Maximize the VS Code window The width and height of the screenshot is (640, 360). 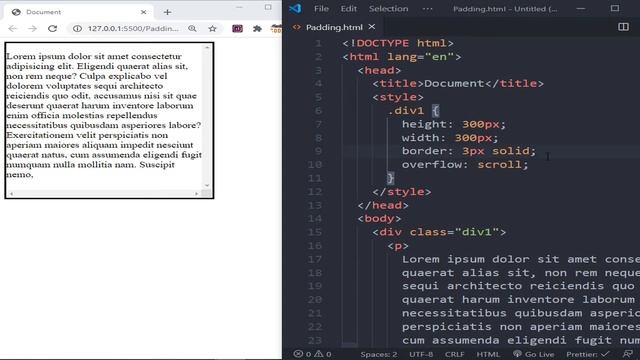pos(615,9)
